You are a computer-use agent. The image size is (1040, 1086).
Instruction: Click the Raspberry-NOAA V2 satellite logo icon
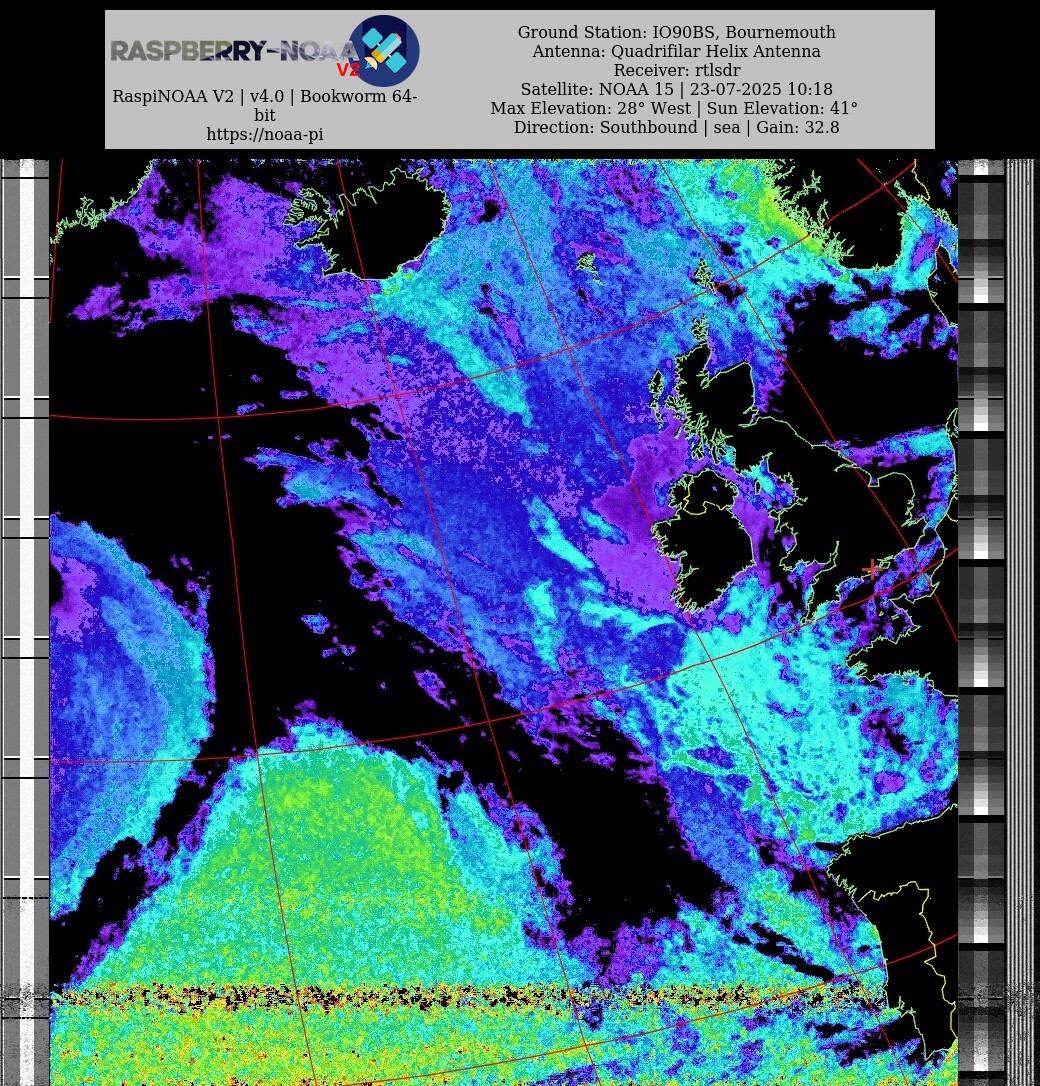pyautogui.click(x=384, y=51)
